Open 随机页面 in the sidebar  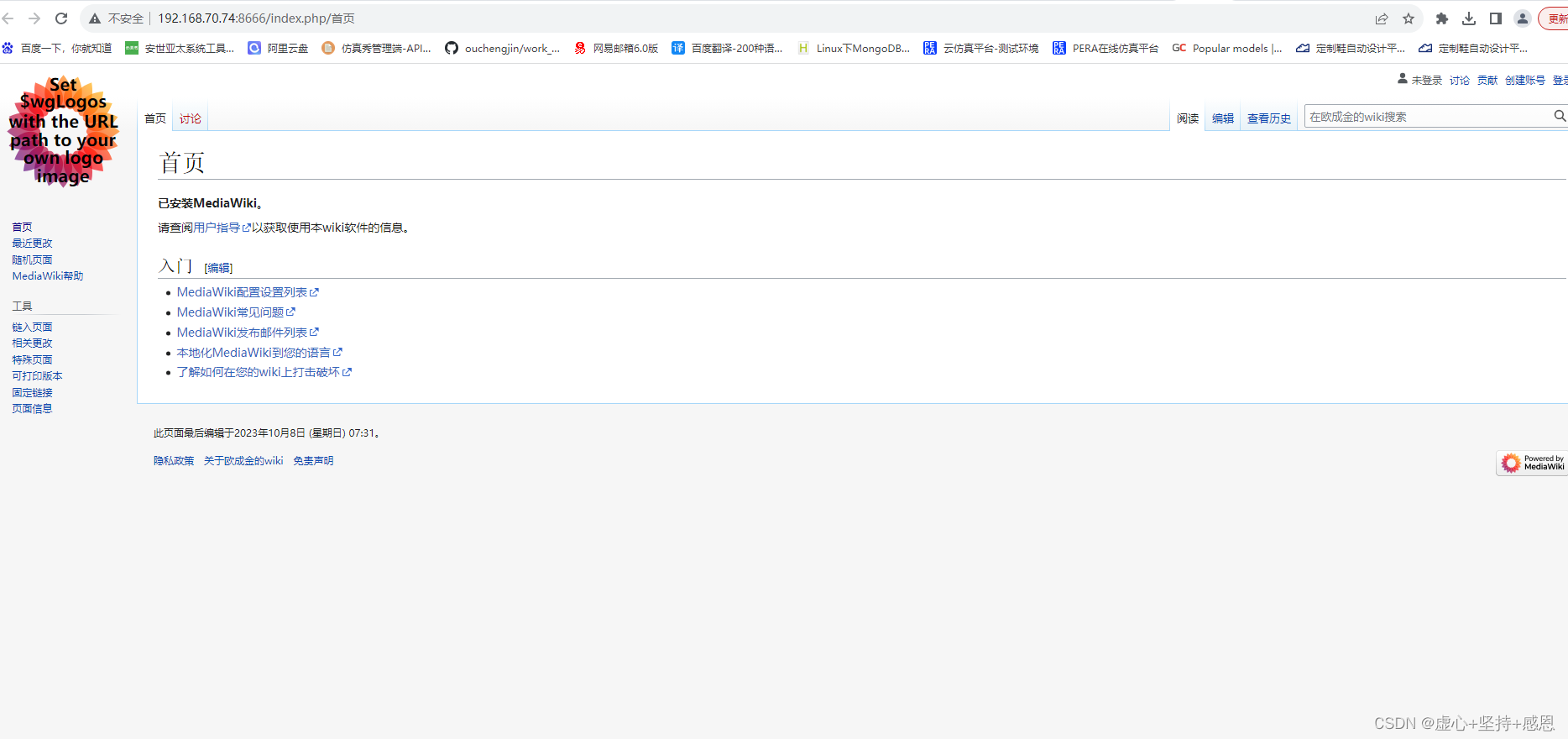click(x=32, y=259)
